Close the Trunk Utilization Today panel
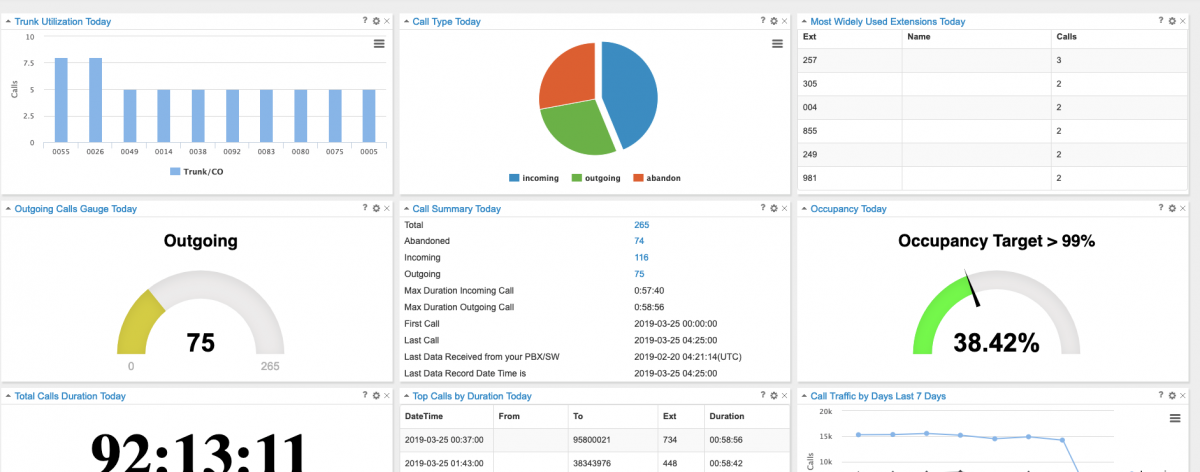This screenshot has height=472, width=1200. tap(387, 21)
